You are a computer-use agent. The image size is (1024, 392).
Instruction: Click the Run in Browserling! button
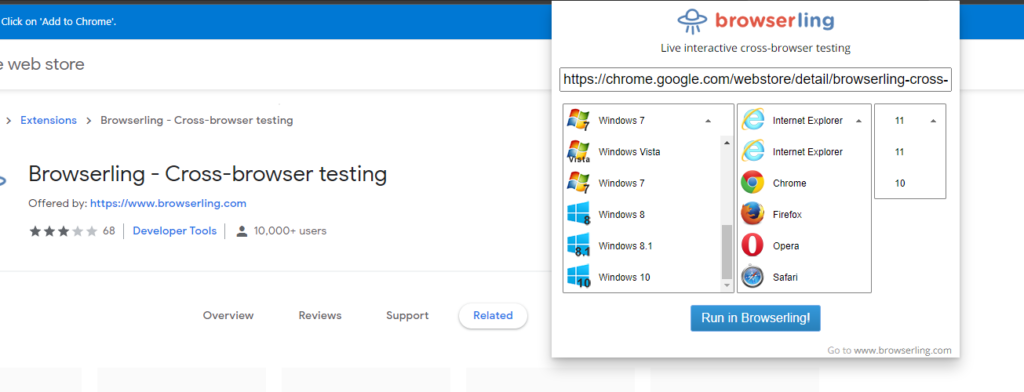pyautogui.click(x=756, y=318)
